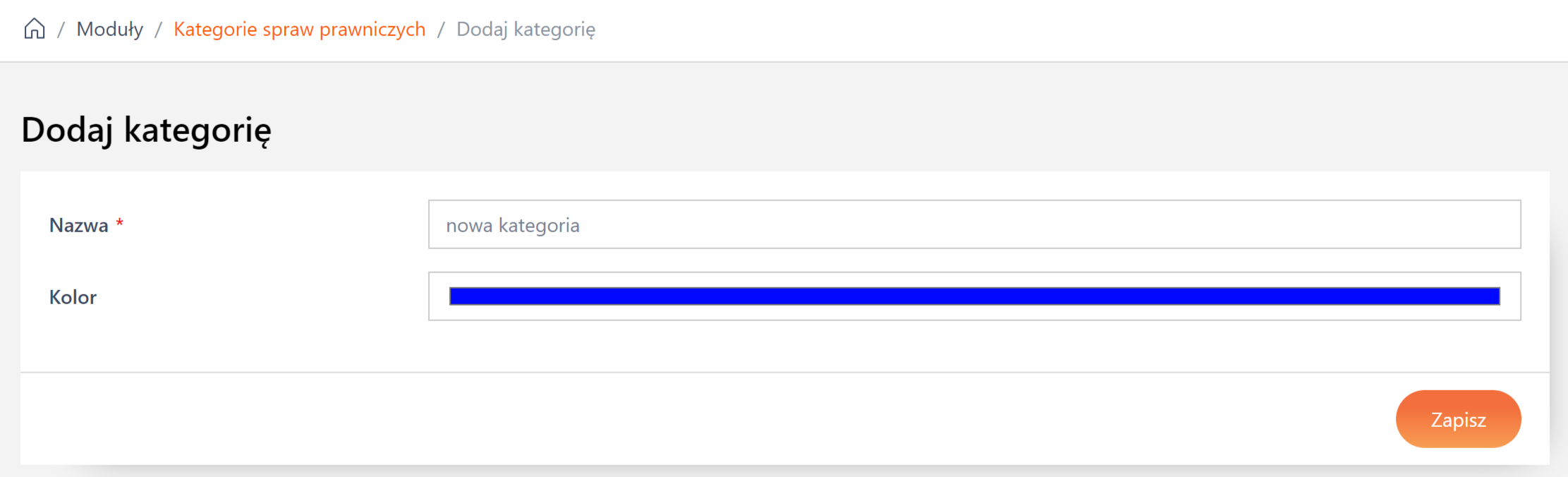Viewport: 1568px width, 477px height.
Task: Click empty footer area left of Zapisz
Action: click(705, 419)
